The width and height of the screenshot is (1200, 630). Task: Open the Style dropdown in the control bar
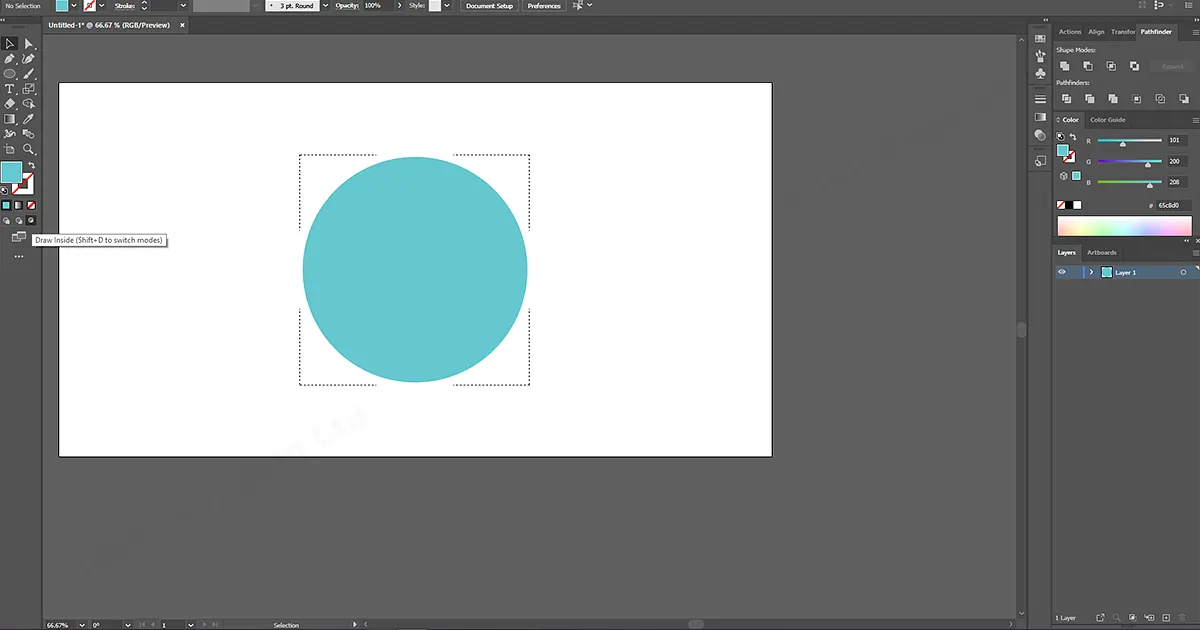click(x=446, y=5)
